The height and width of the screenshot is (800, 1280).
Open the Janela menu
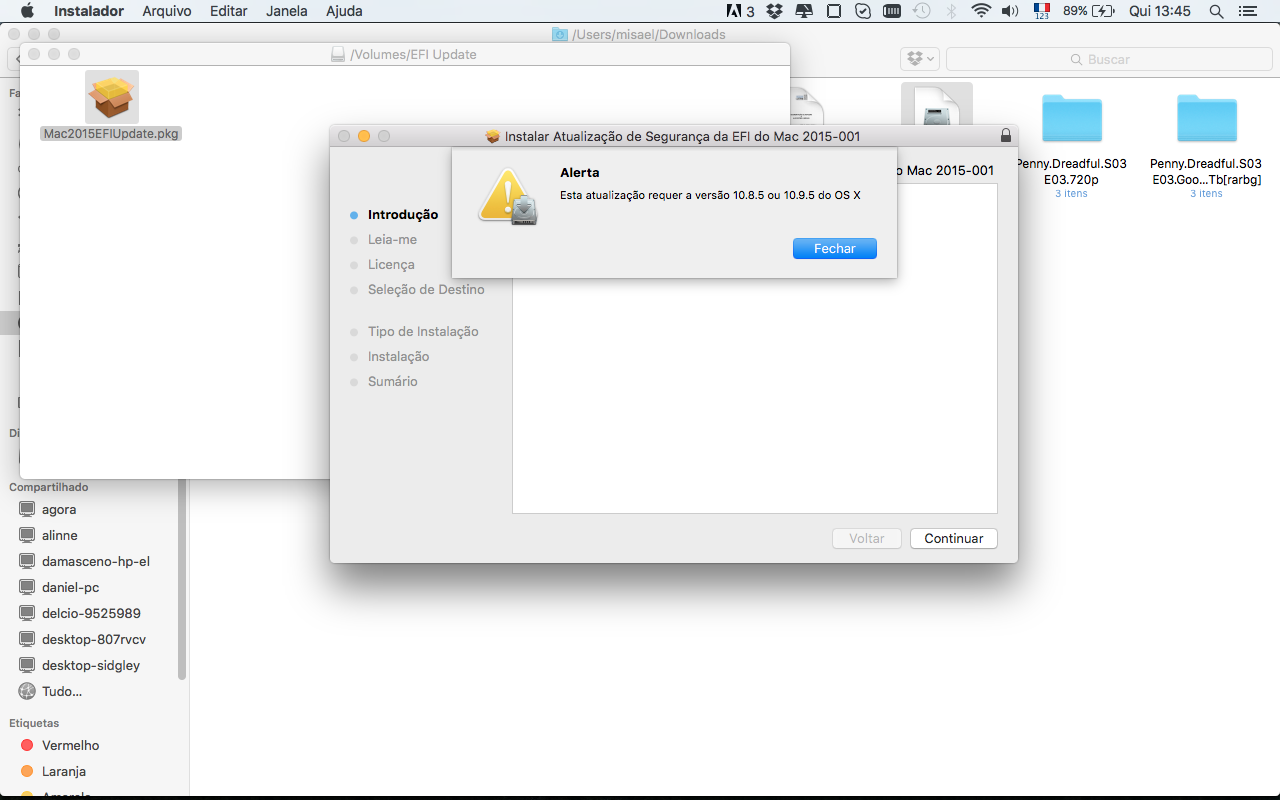point(287,11)
